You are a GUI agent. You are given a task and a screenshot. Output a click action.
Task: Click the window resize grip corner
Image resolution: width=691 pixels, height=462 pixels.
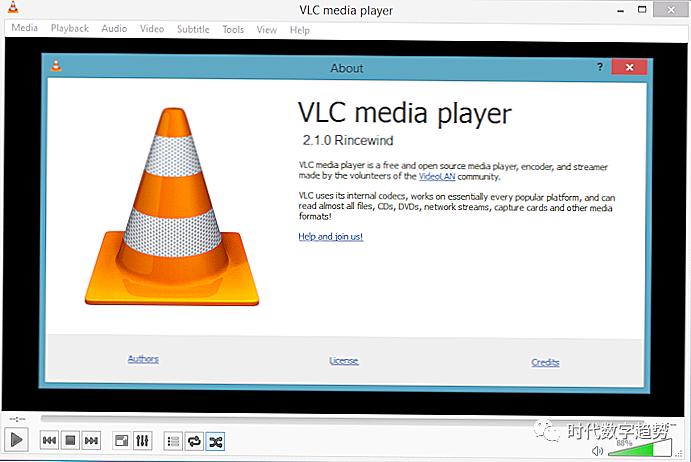pyautogui.click(x=679, y=454)
